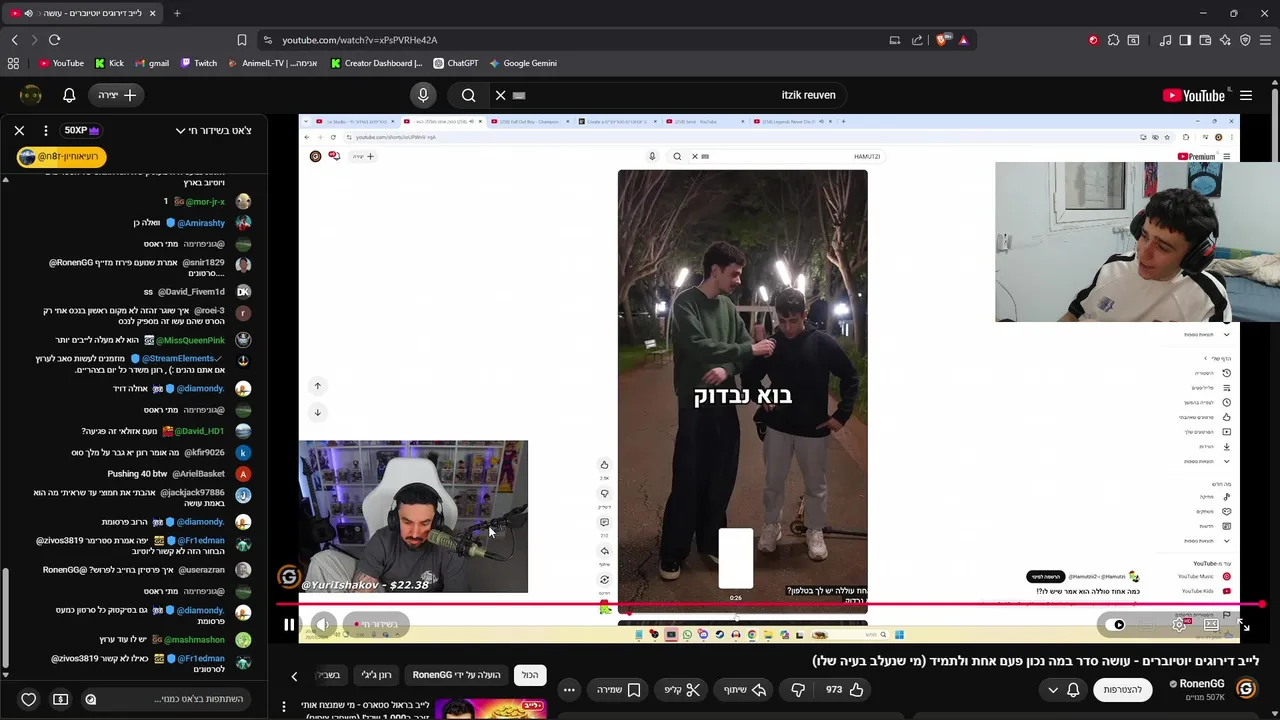Open account avatar menu
This screenshot has height=720, width=1280.
point(31,95)
